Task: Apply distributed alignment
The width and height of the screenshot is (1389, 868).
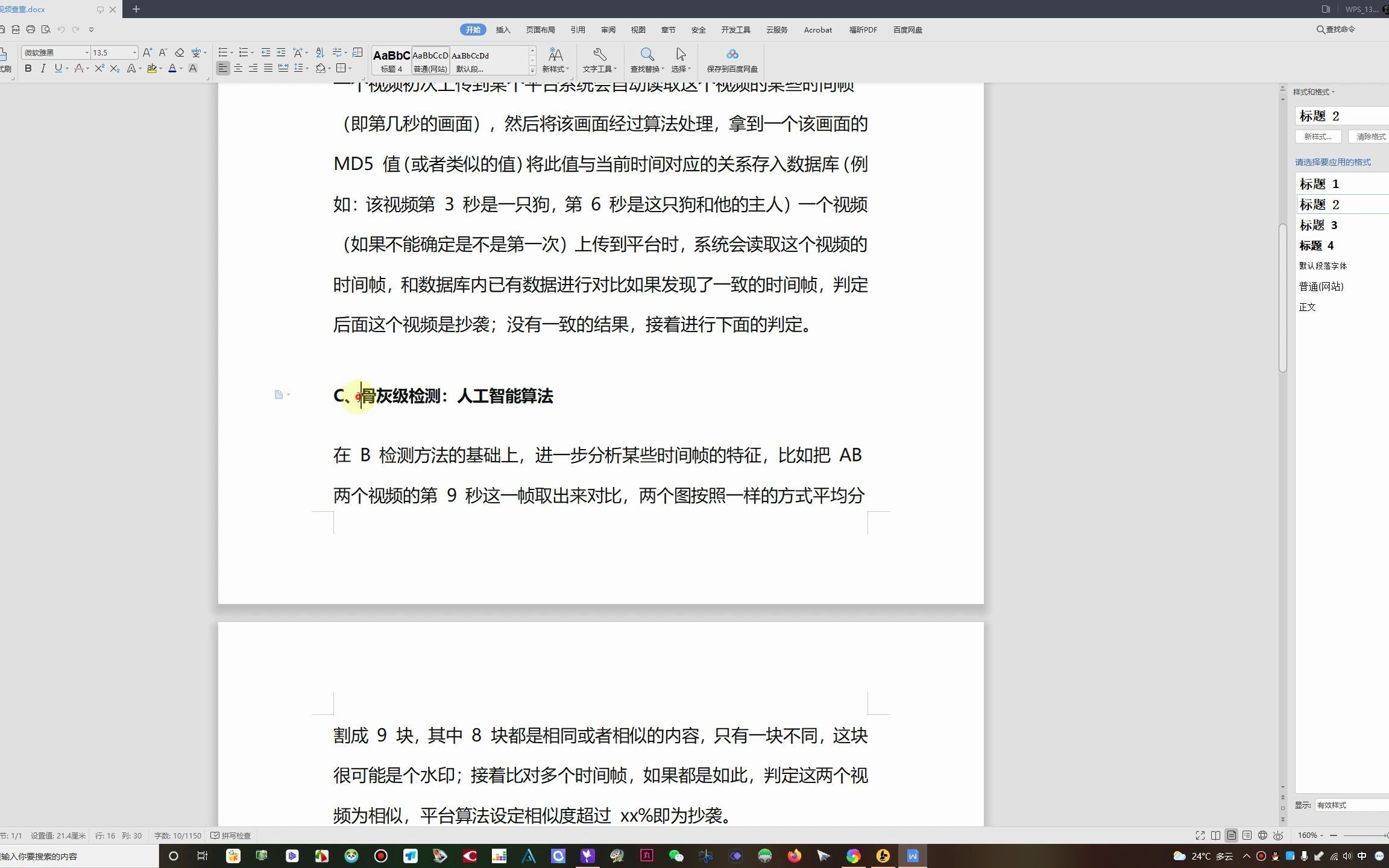Action: (283, 69)
